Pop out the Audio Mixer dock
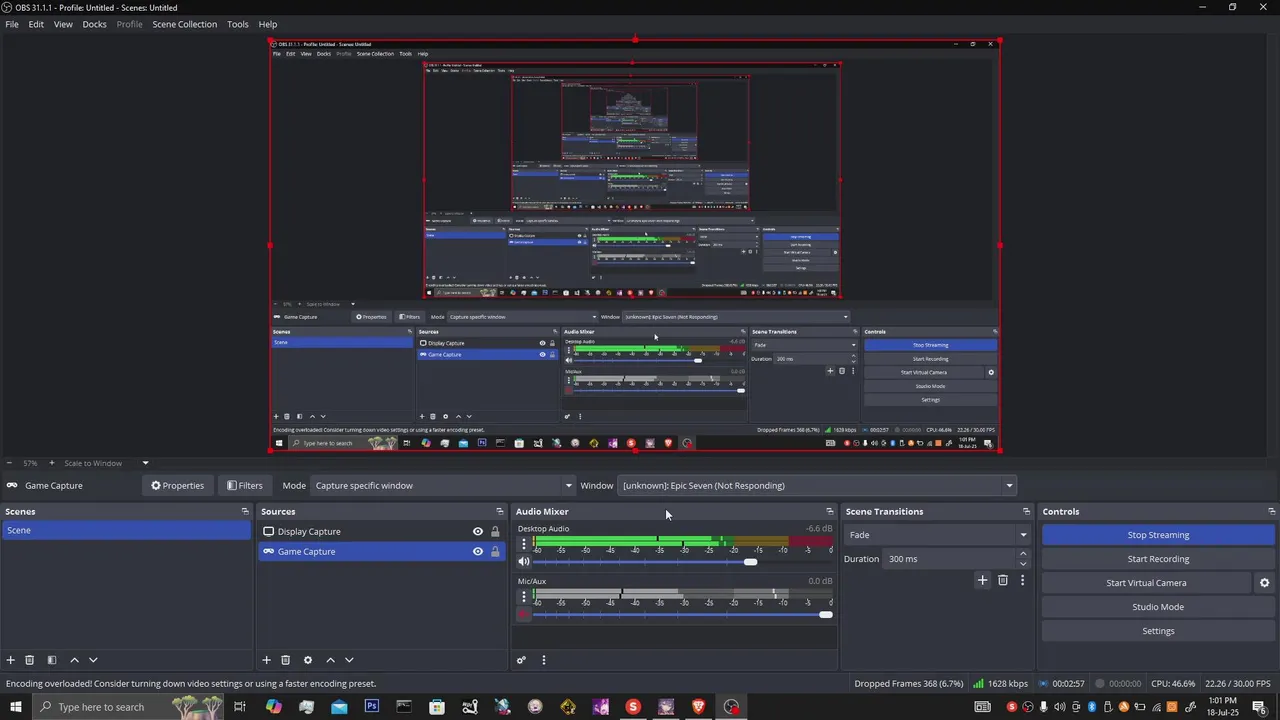Image resolution: width=1280 pixels, height=720 pixels. (x=829, y=512)
